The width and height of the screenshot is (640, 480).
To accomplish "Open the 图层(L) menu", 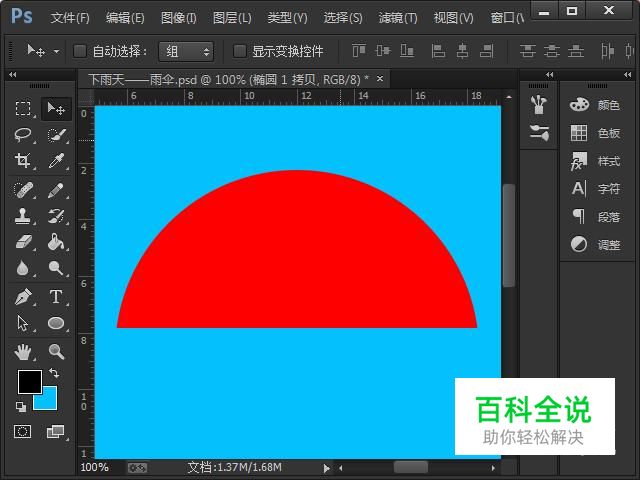I will [x=232, y=18].
